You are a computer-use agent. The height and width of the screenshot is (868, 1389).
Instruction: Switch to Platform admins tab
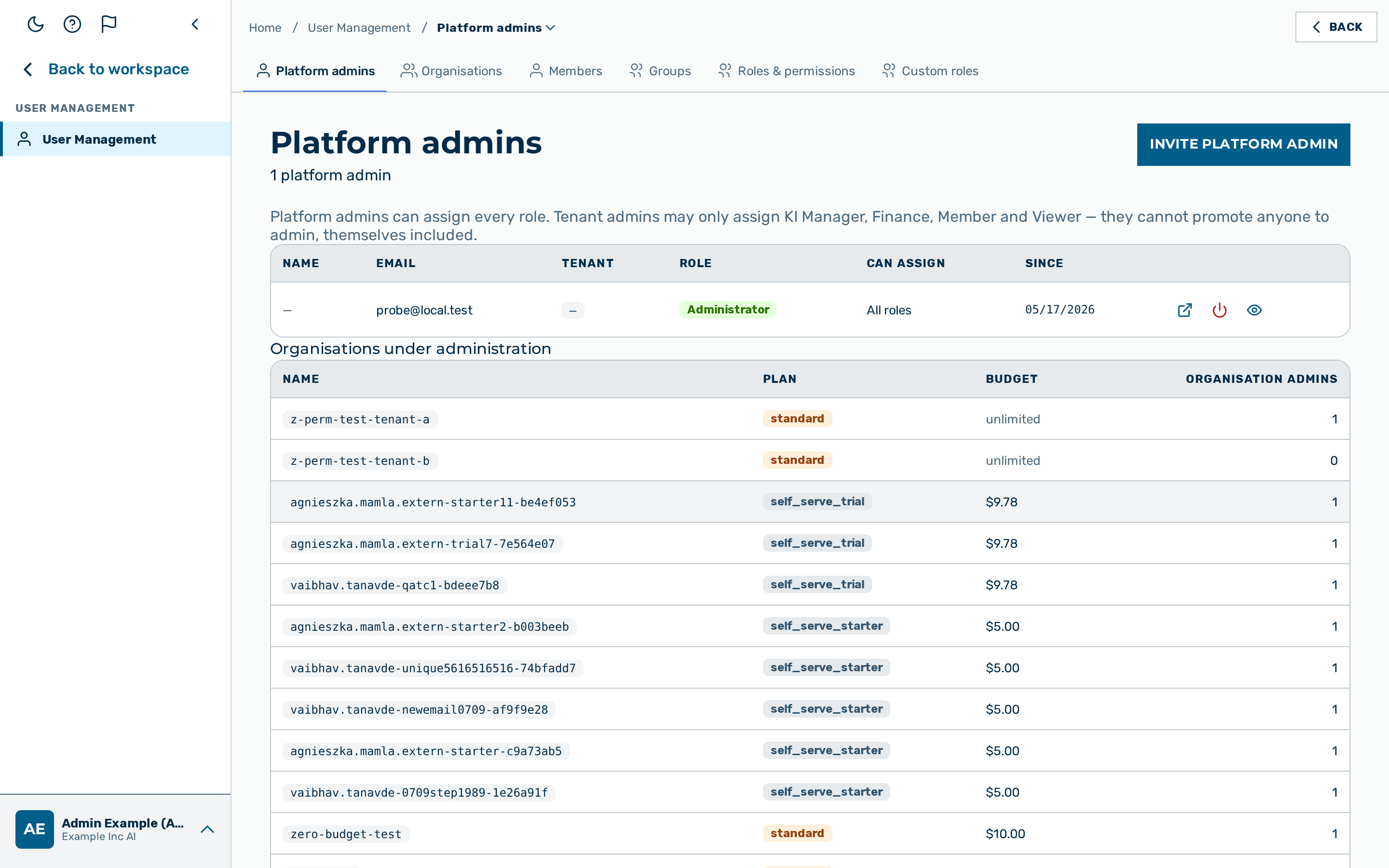(x=315, y=70)
